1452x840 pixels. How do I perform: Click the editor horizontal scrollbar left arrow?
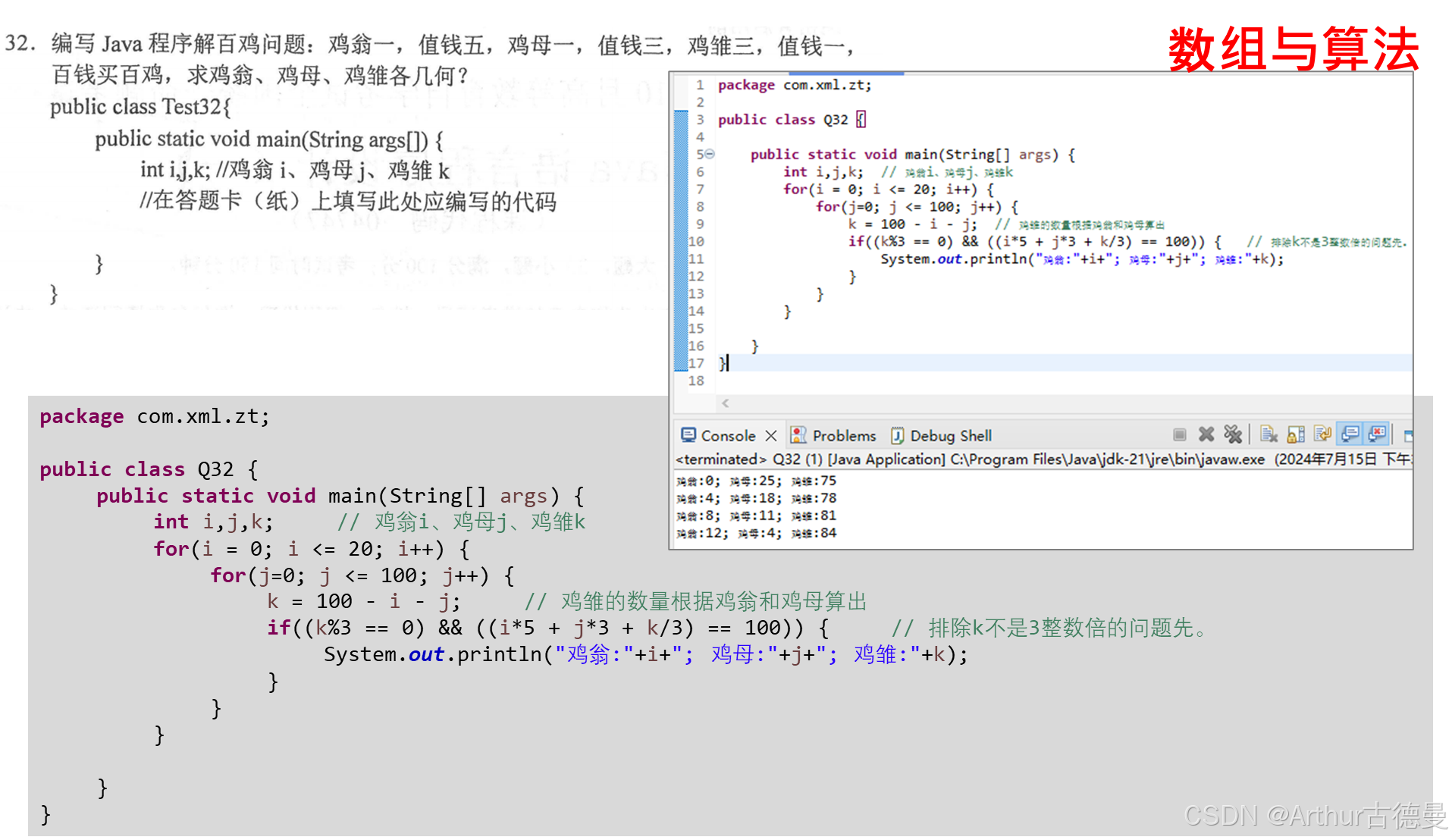click(725, 403)
